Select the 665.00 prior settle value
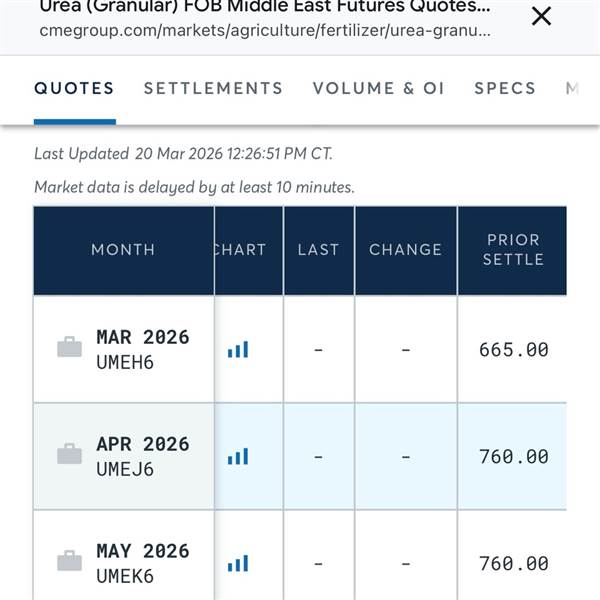The image size is (600, 600). [x=513, y=350]
